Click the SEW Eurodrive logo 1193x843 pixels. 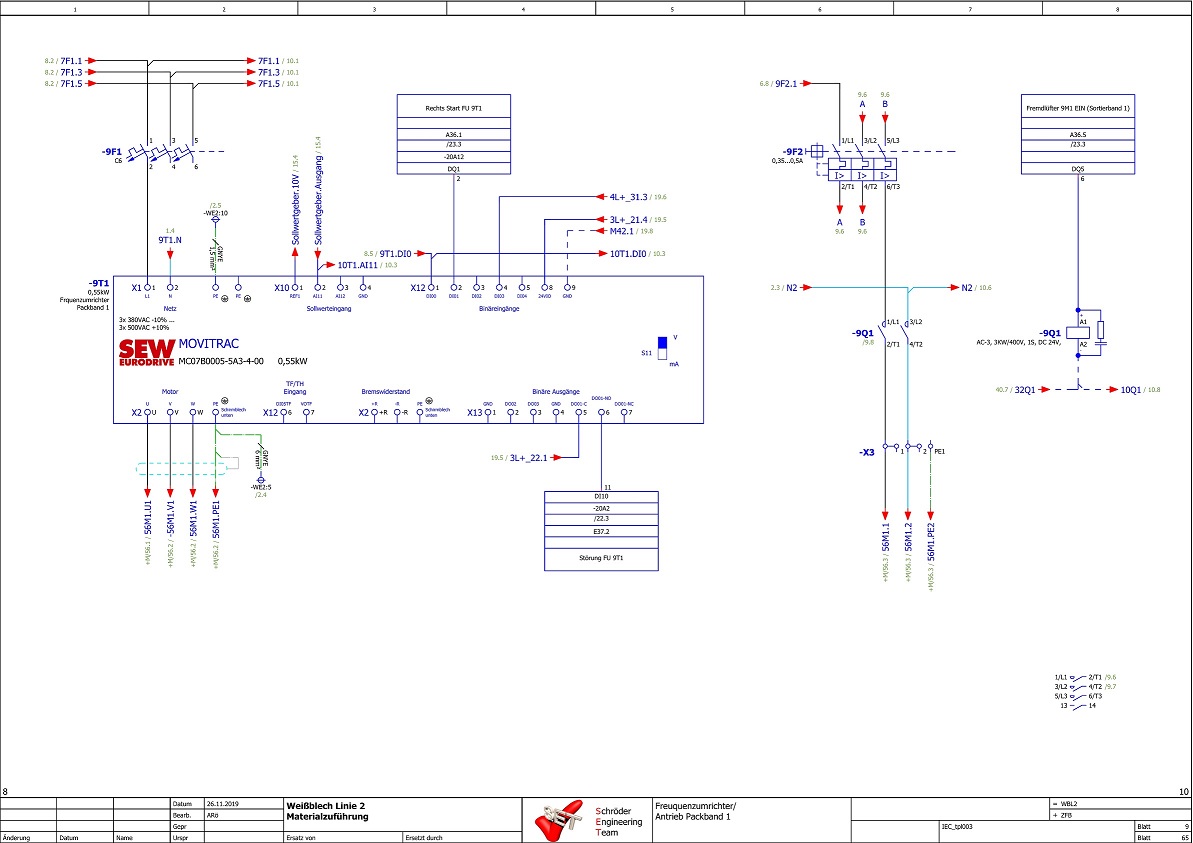point(146,354)
